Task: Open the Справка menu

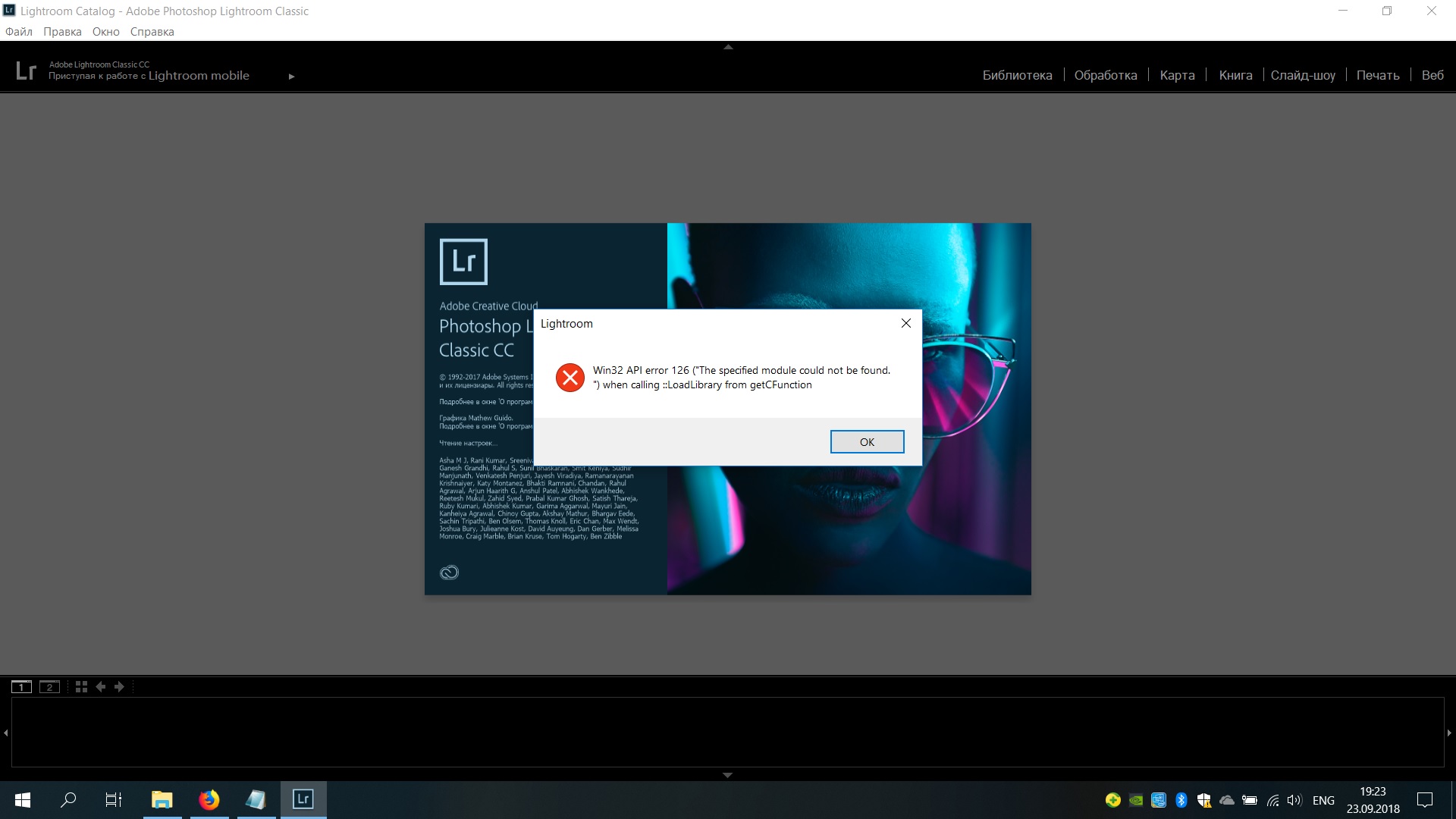Action: click(x=152, y=32)
